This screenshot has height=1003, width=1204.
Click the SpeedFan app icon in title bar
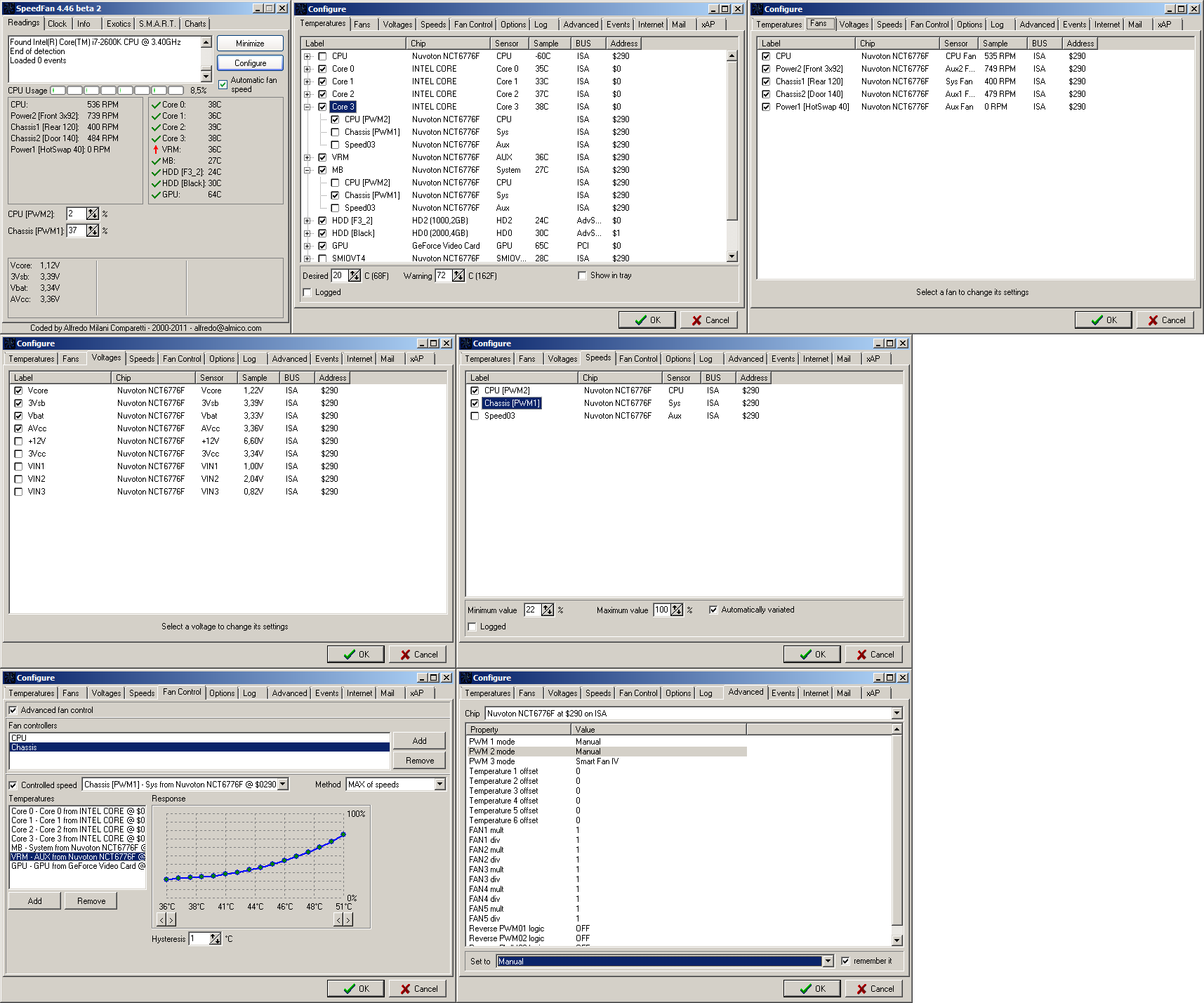(8, 8)
